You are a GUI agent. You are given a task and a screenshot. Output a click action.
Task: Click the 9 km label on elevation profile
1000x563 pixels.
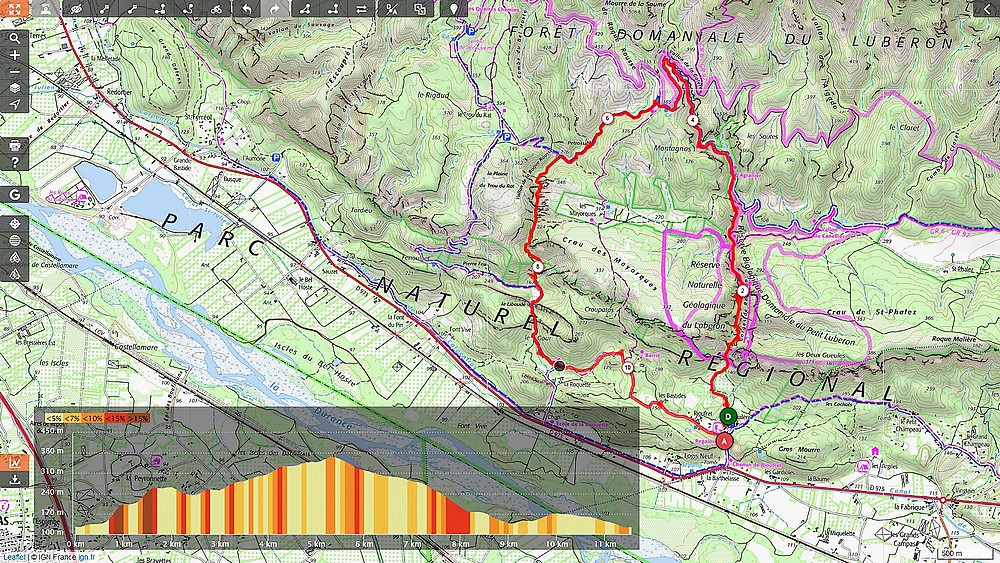(508, 544)
